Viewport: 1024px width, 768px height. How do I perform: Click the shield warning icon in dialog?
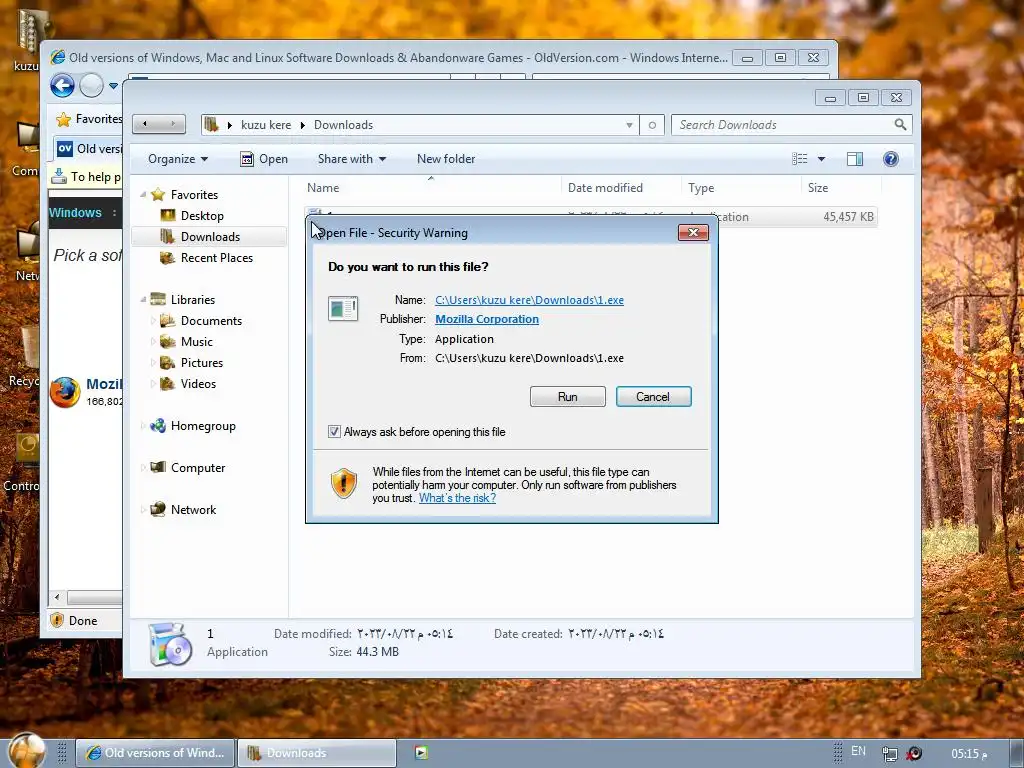point(344,483)
